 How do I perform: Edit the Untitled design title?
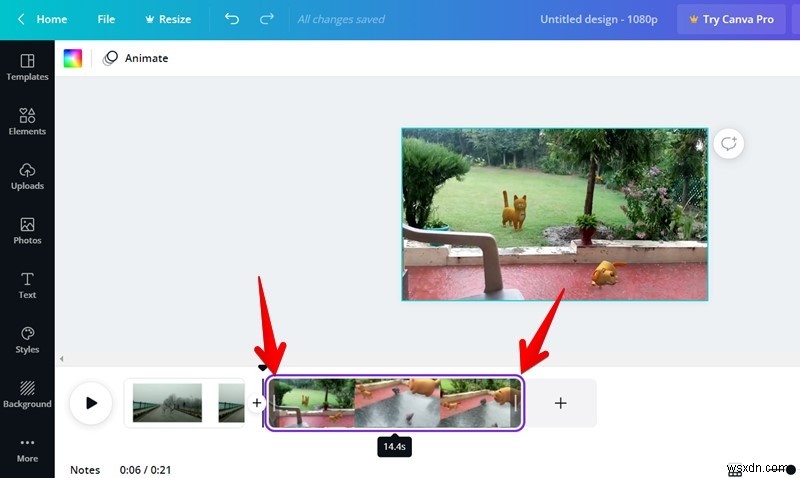click(598, 19)
